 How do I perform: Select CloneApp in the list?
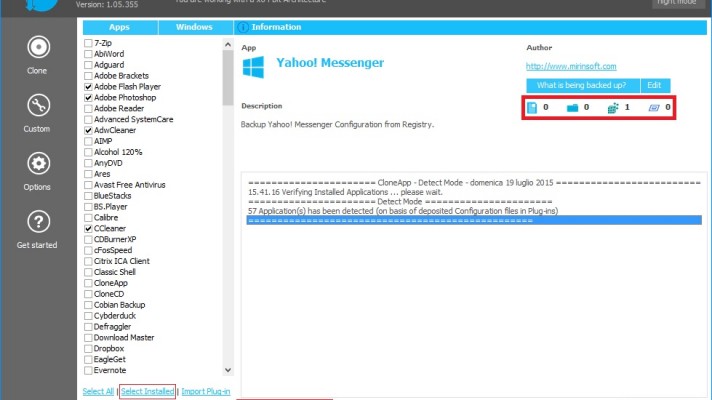(111, 283)
